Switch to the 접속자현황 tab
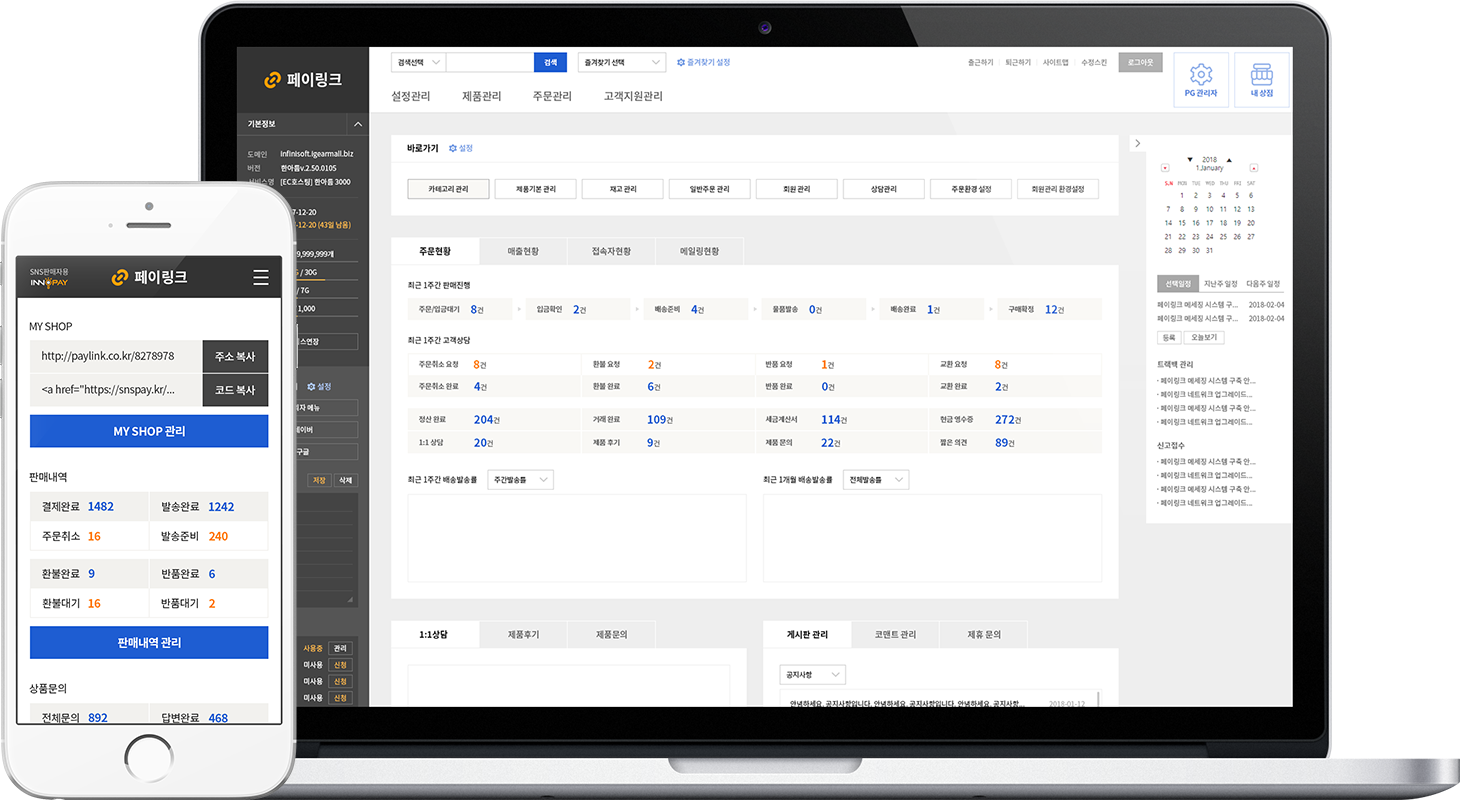 tap(610, 251)
